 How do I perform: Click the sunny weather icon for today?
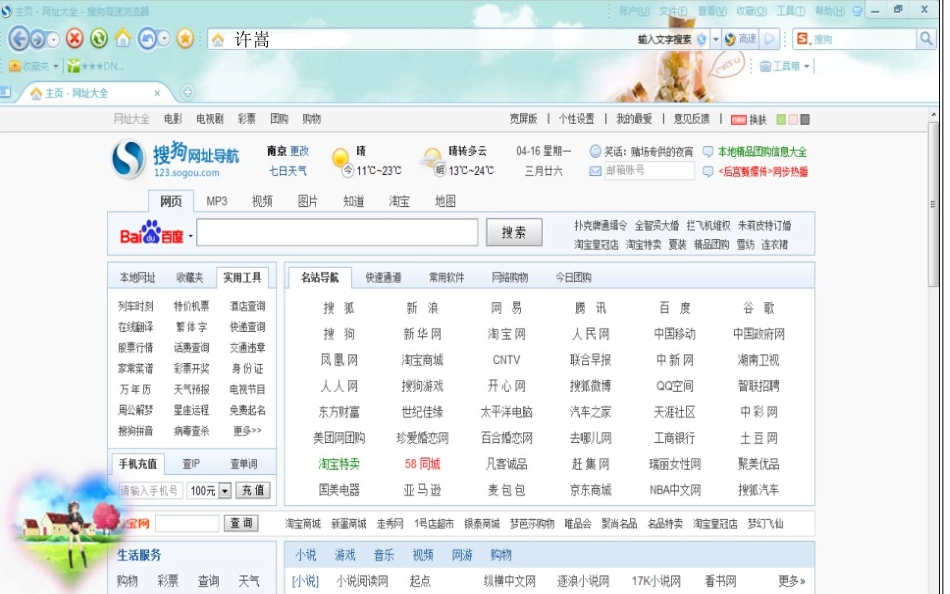pyautogui.click(x=341, y=158)
